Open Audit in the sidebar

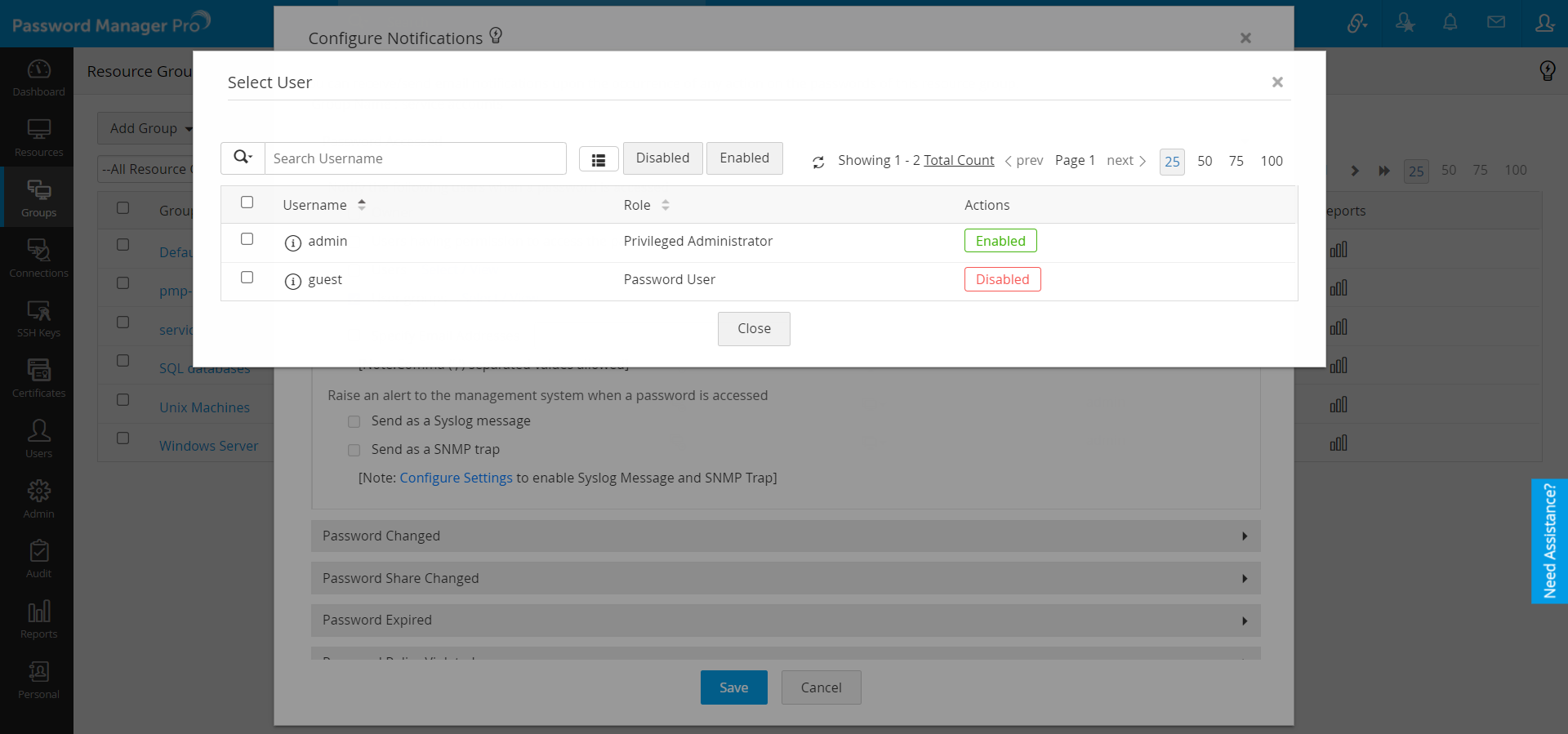[x=38, y=559]
